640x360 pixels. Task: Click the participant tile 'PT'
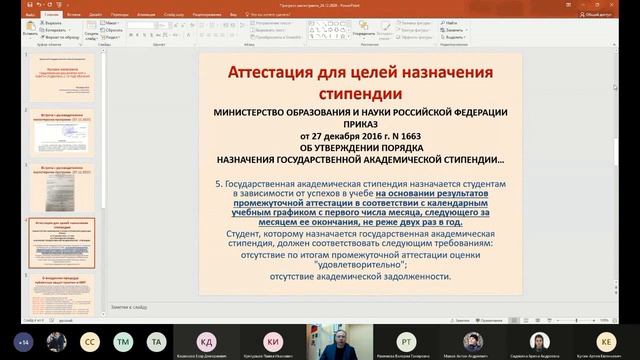point(406,342)
